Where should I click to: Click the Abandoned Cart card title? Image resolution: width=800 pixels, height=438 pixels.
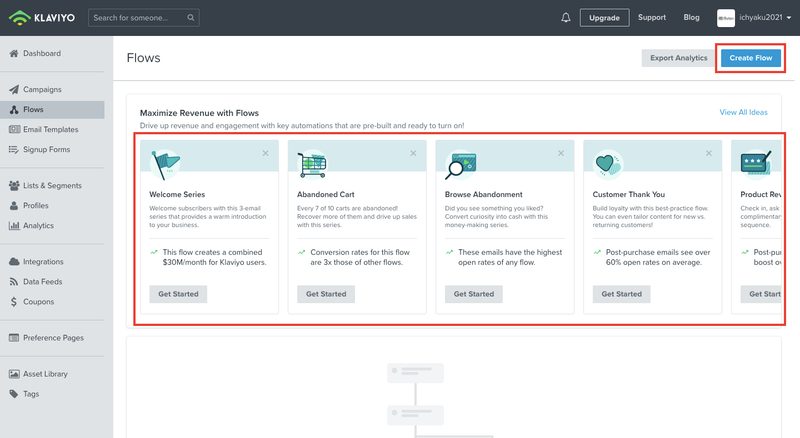[326, 194]
